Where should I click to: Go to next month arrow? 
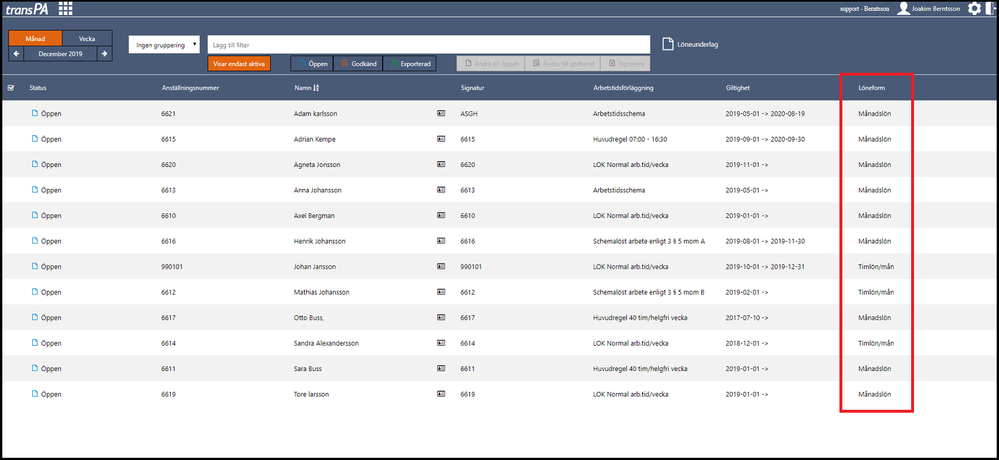105,54
